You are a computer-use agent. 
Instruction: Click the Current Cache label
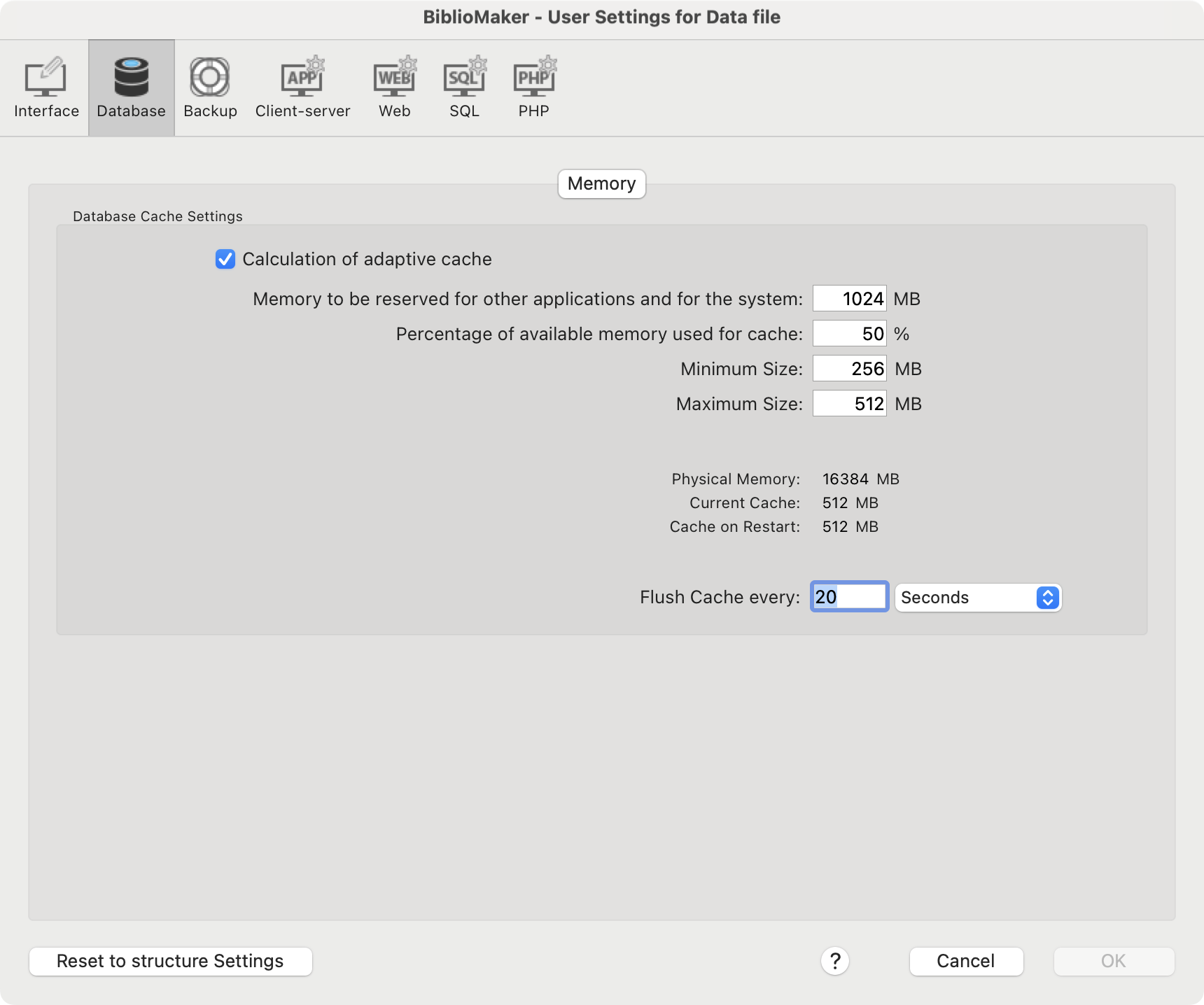click(x=744, y=503)
